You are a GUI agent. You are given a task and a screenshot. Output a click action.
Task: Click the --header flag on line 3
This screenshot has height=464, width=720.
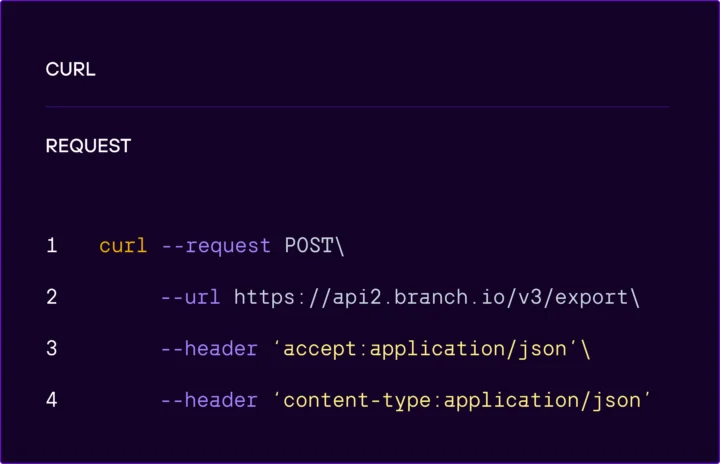210,349
